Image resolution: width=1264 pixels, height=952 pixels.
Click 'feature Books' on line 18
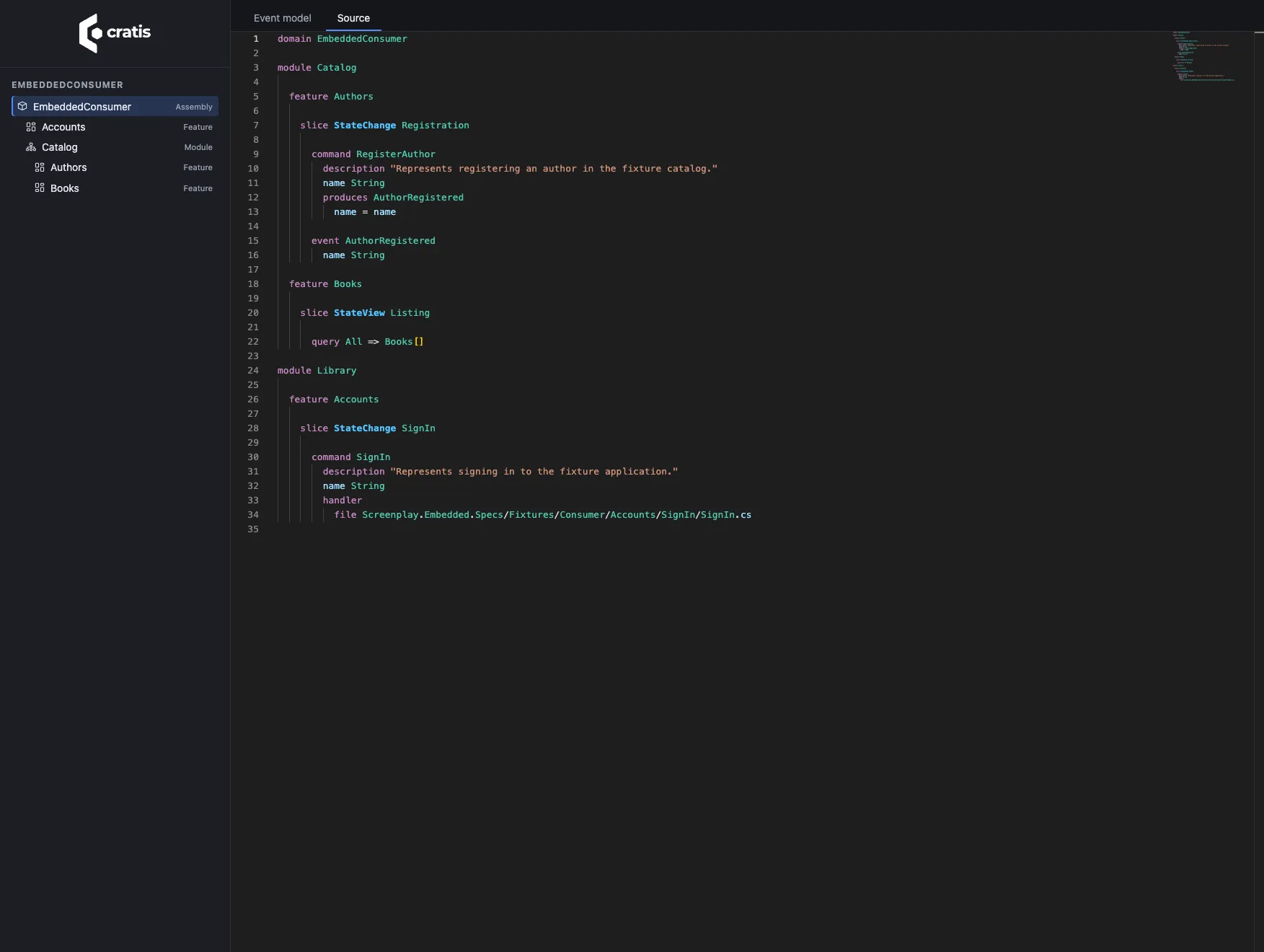(326, 284)
